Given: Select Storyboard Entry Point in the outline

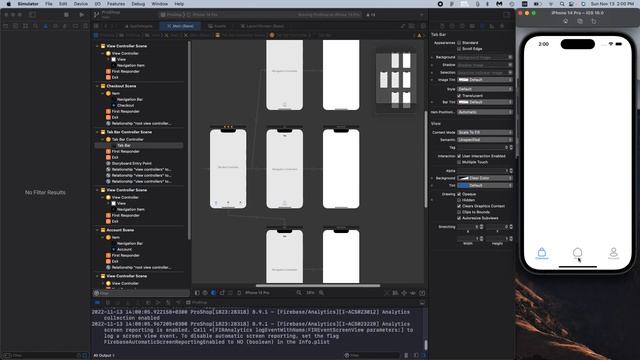Looking at the screenshot, I should pos(131,164).
